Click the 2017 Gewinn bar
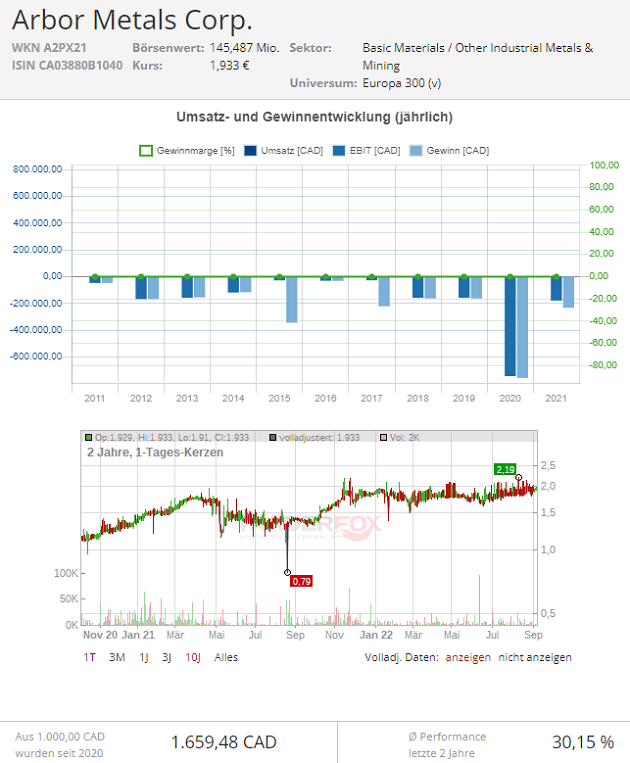Screen dimensions: 630x763 [x=384, y=291]
